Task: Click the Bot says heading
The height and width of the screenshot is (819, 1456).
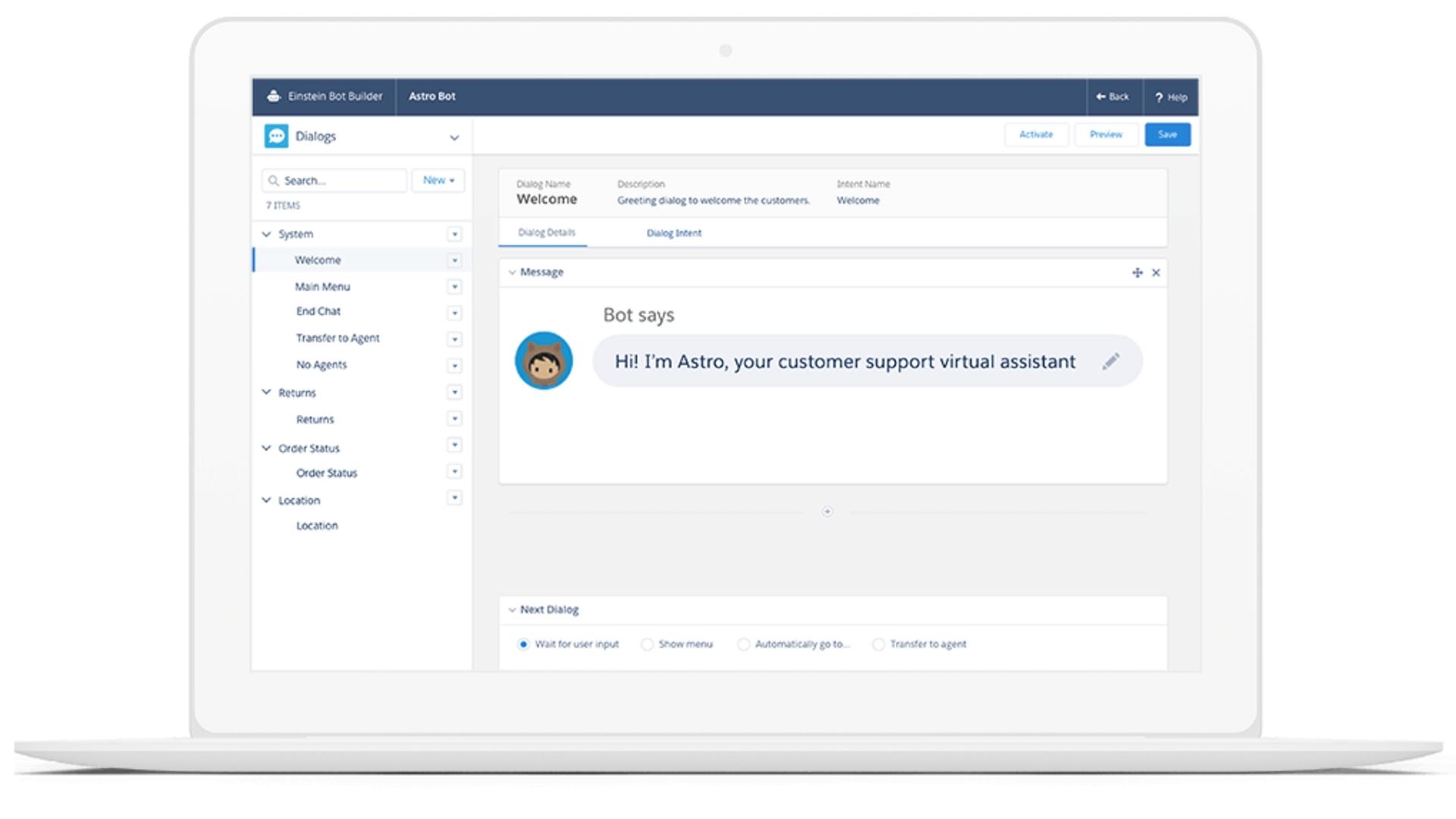Action: (x=639, y=315)
